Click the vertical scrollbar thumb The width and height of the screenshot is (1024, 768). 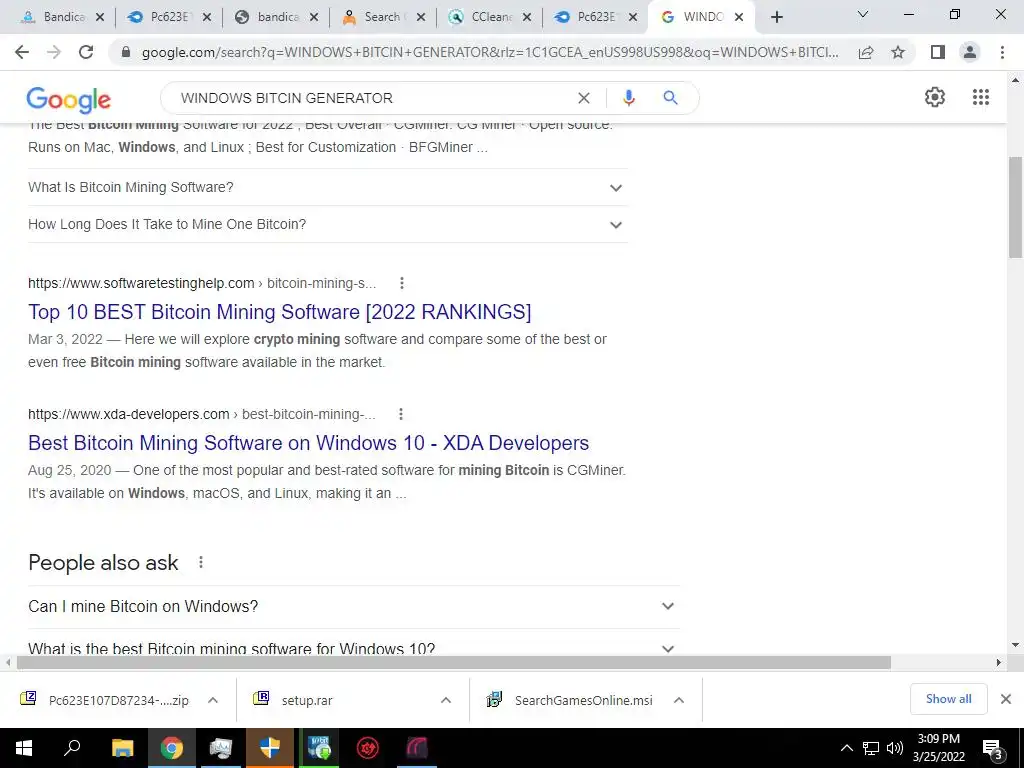click(1015, 207)
